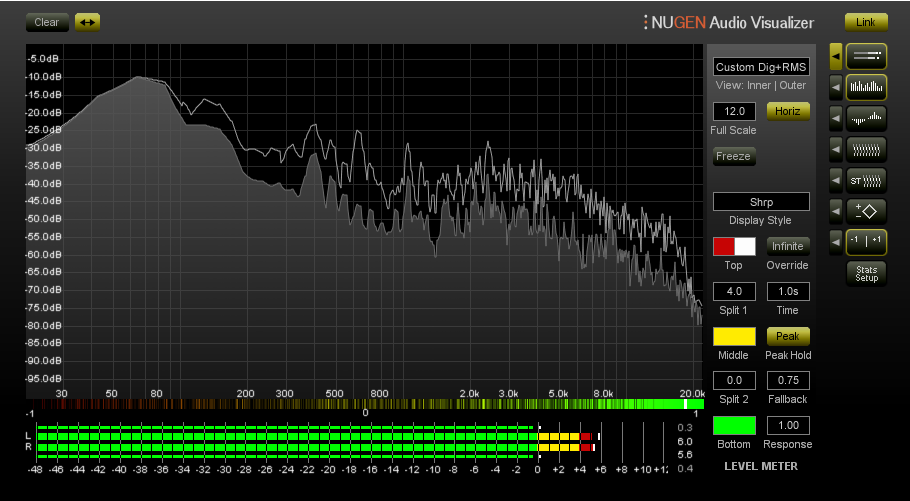Click the 5.6 peak readout beside meter
Image resolution: width=910 pixels, height=501 pixels.
(x=685, y=455)
